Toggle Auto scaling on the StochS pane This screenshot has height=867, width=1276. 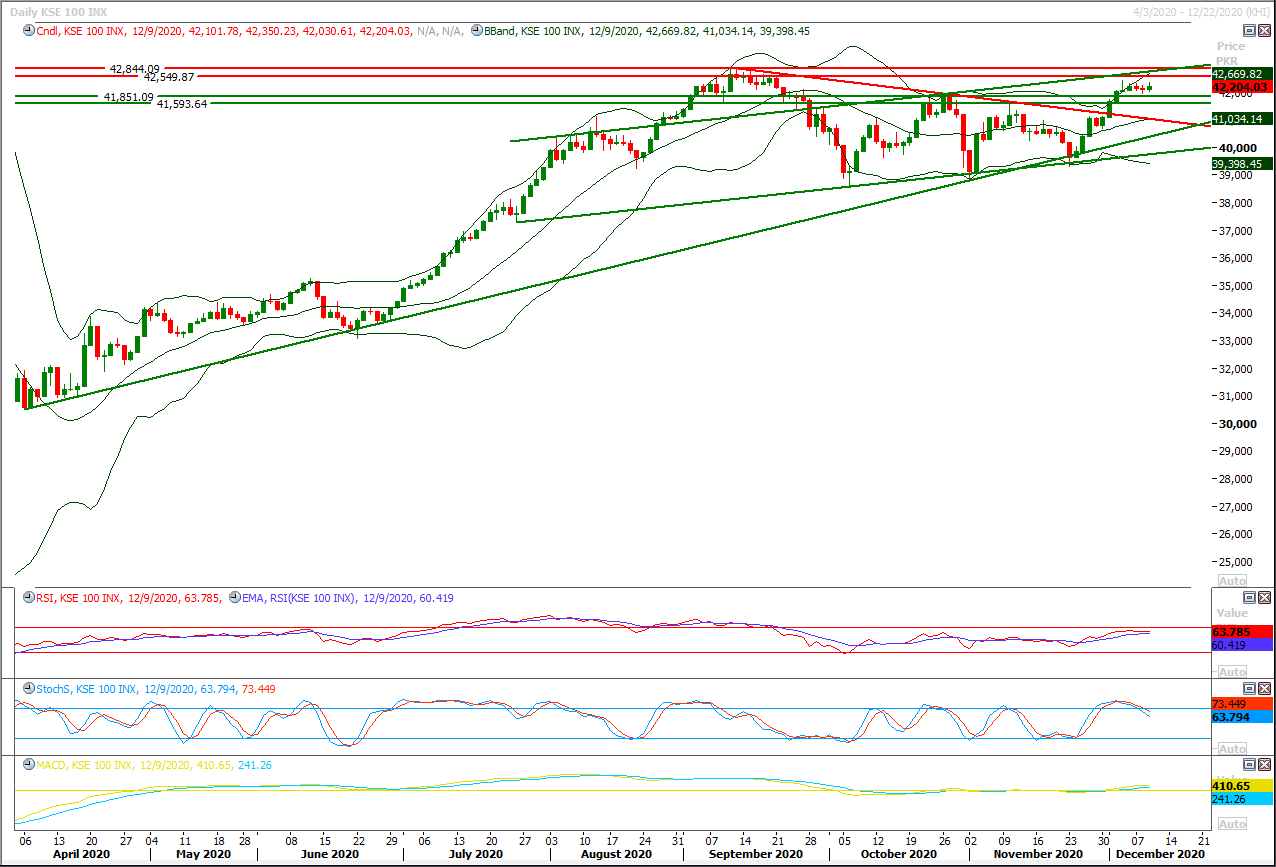[x=1233, y=748]
